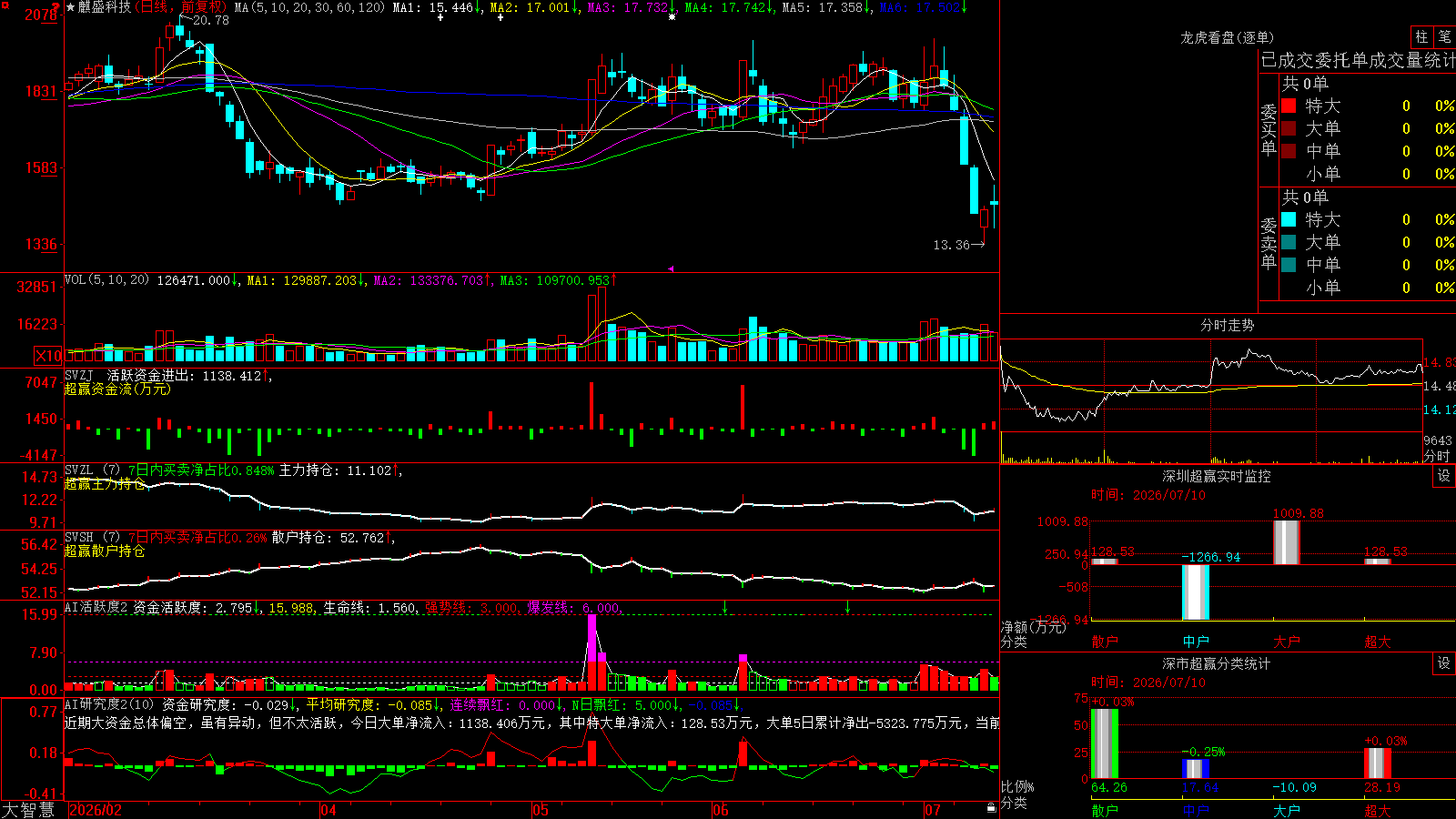This screenshot has width=1456, height=819.
Task: Click the 近期大资金总体偏空 commentary text line
Action: coord(531,723)
